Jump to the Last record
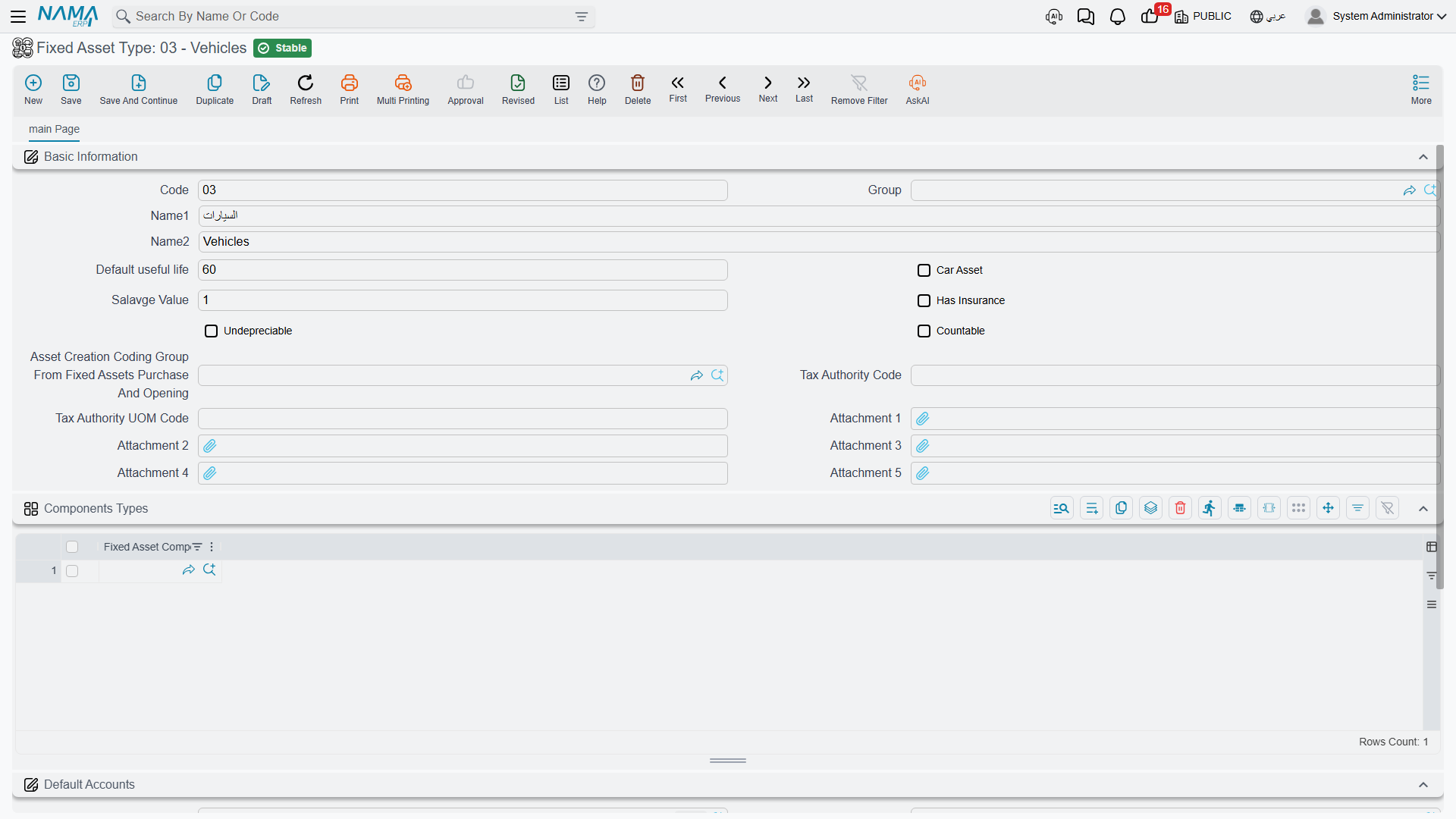Viewport: 1456px width, 819px height. 804,89
